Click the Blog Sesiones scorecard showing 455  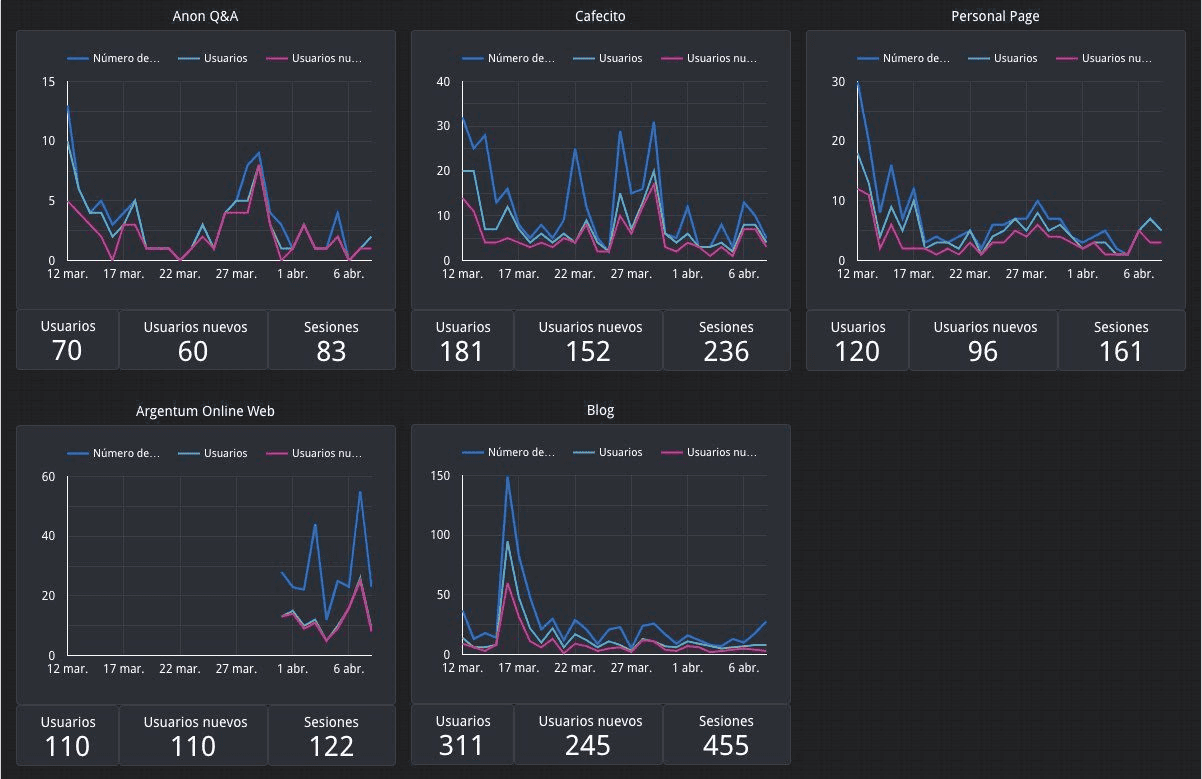click(726, 735)
